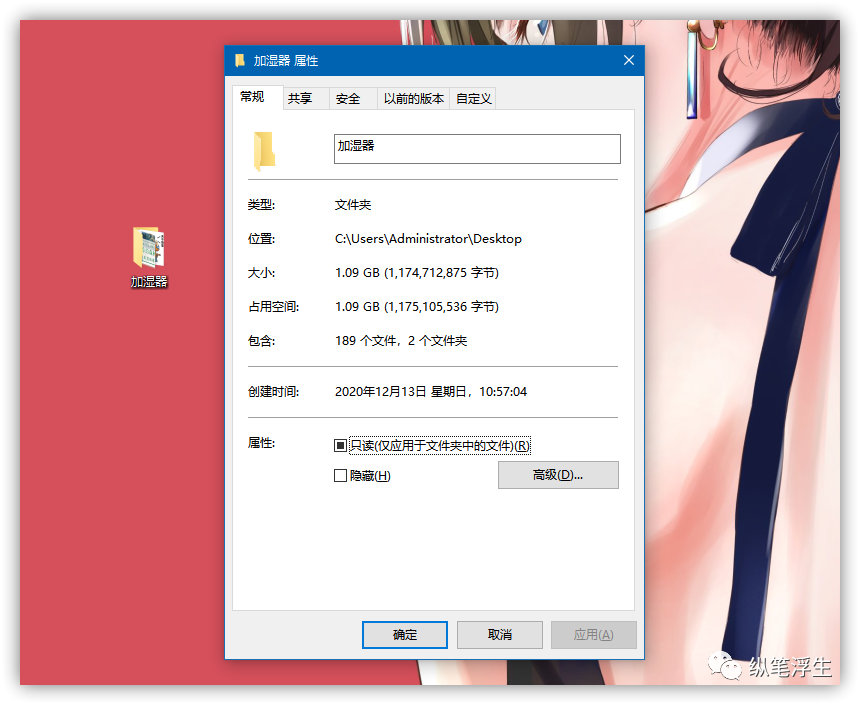Click the folder icon in the title bar
Image resolution: width=860 pixels, height=705 pixels.
click(x=240, y=60)
